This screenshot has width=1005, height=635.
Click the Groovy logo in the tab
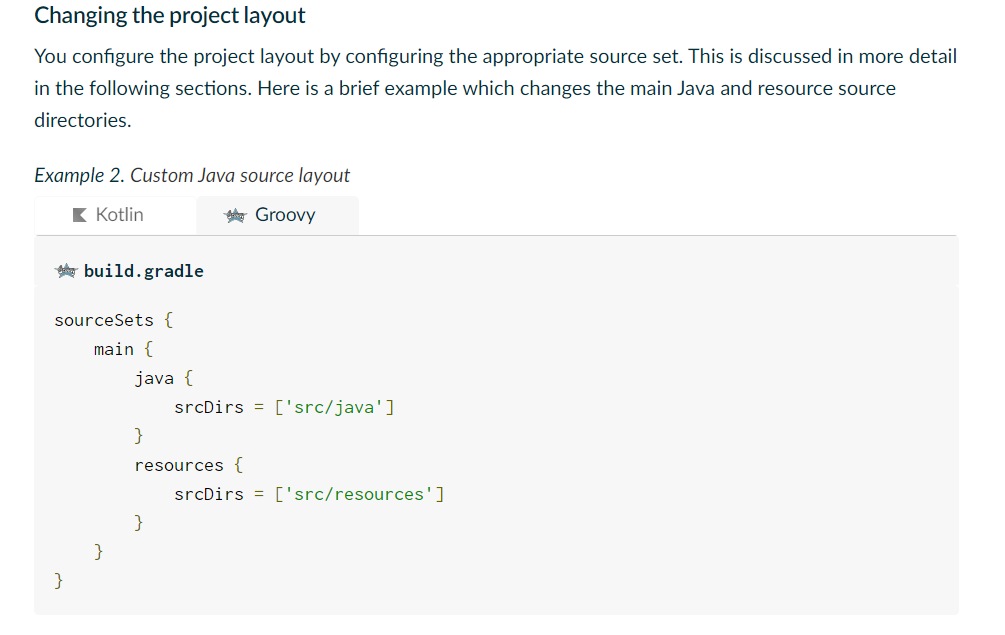(x=235, y=215)
